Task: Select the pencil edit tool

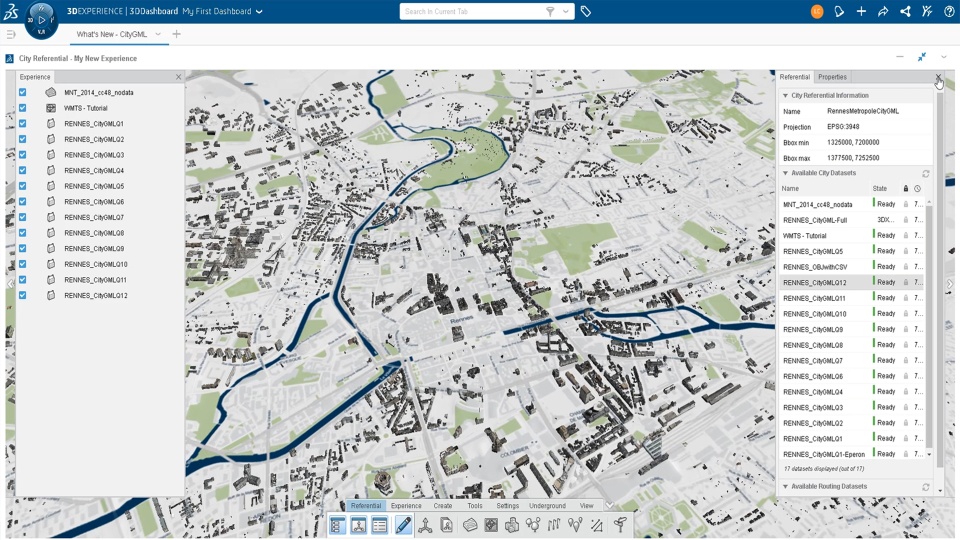Action: [403, 525]
